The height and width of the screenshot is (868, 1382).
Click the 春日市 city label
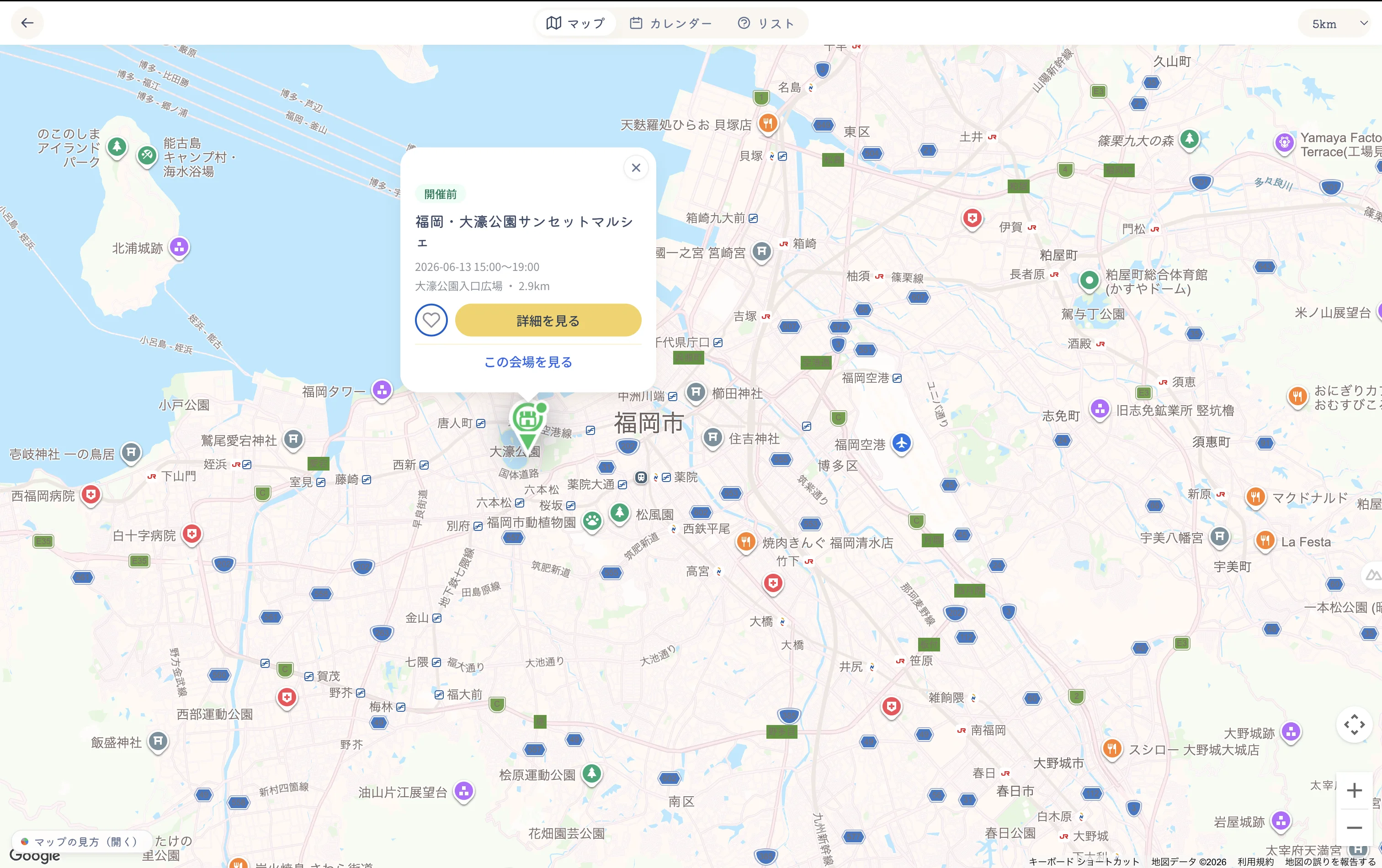pos(1015,790)
